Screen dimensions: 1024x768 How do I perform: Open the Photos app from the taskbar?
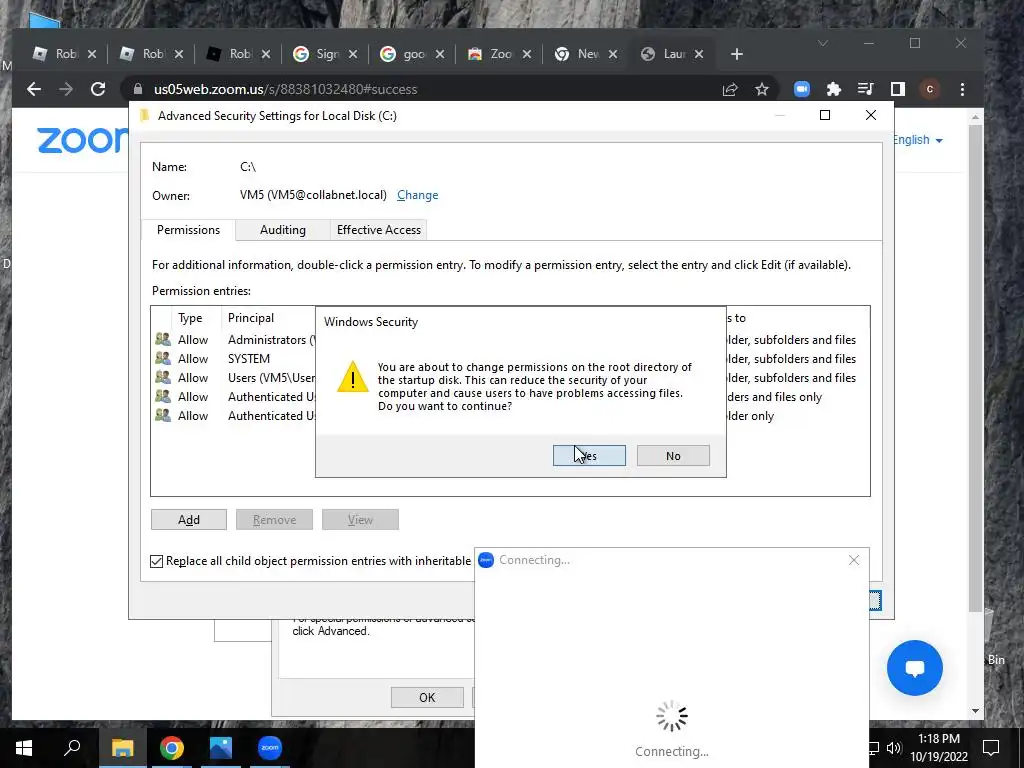point(221,748)
